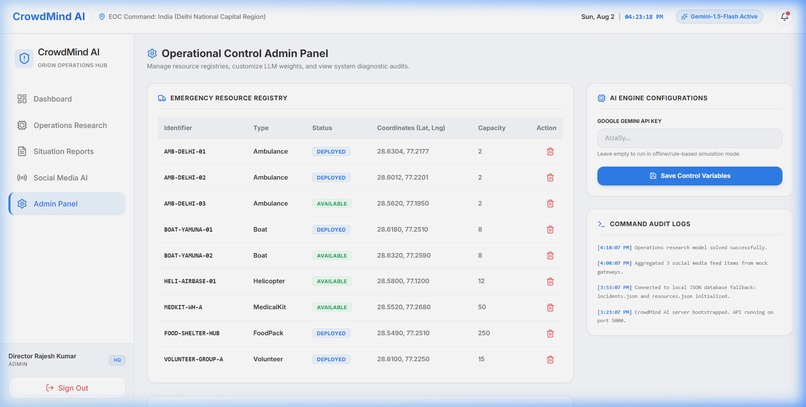The height and width of the screenshot is (407, 806).
Task: Click the FoodPack type cell
Action: tap(268, 333)
